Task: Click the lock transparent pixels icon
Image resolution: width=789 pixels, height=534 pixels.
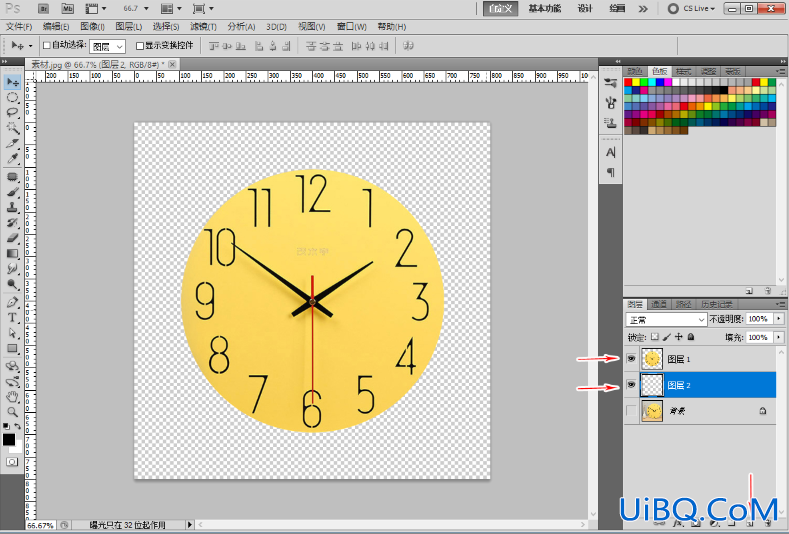Action: pos(655,337)
